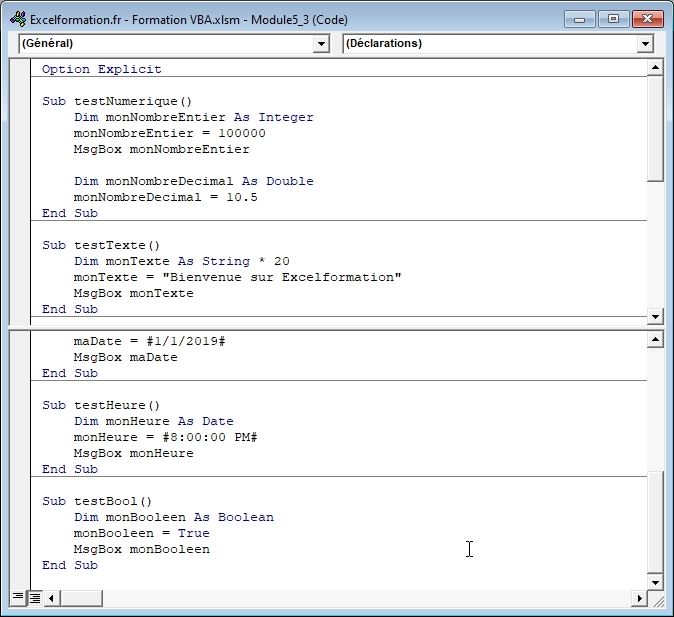This screenshot has width=674, height=617.
Task: Minimize the Module5_3 code window
Action: coord(582,18)
